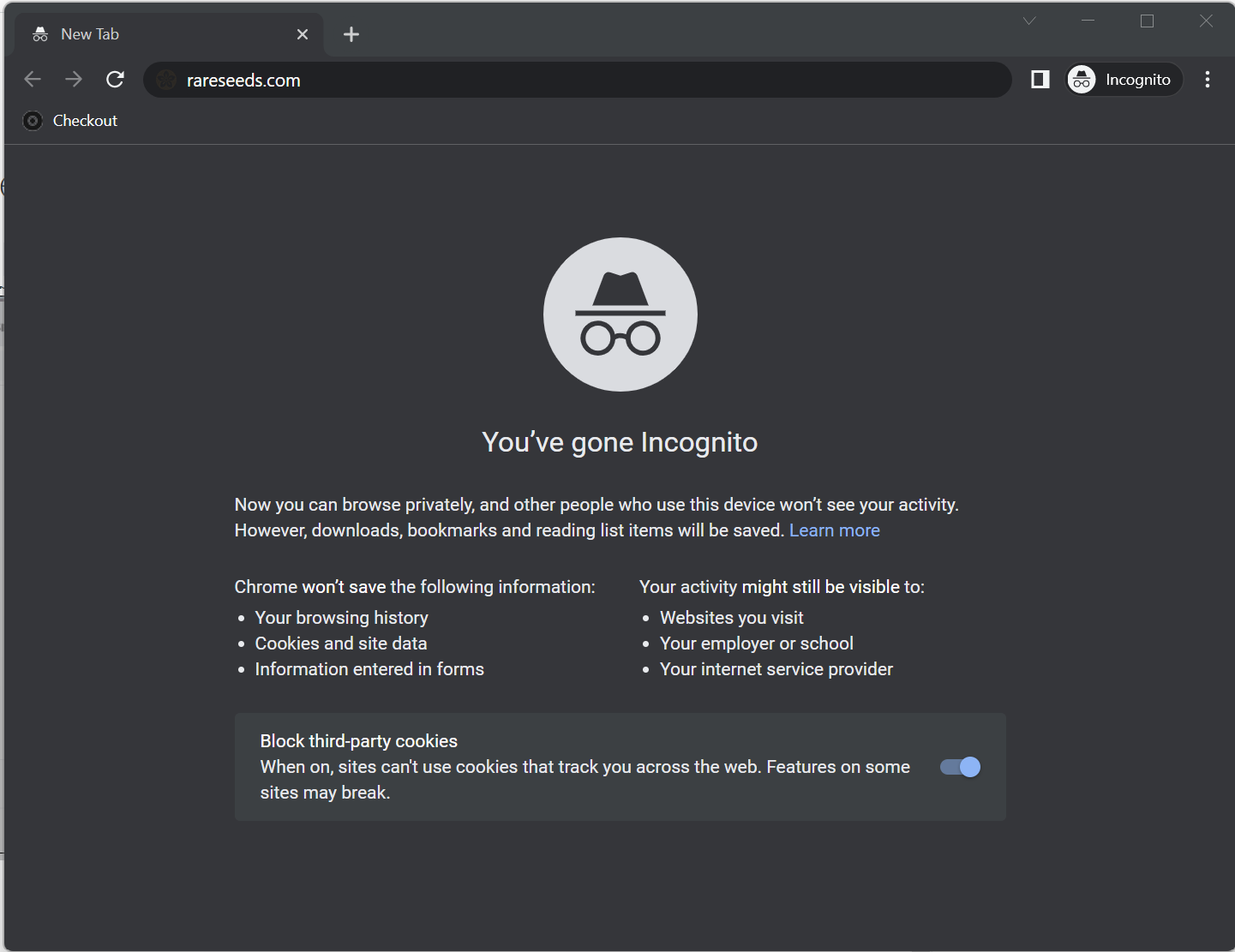
Task: Click the large Incognito hat logo
Action: [620, 314]
